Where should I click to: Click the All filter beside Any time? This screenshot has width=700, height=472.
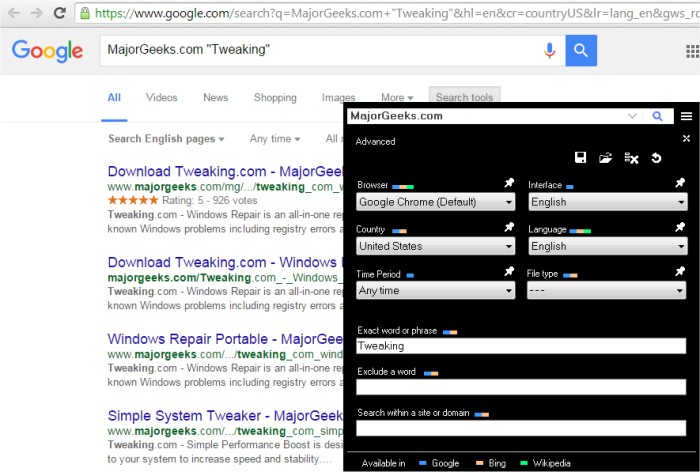333,139
